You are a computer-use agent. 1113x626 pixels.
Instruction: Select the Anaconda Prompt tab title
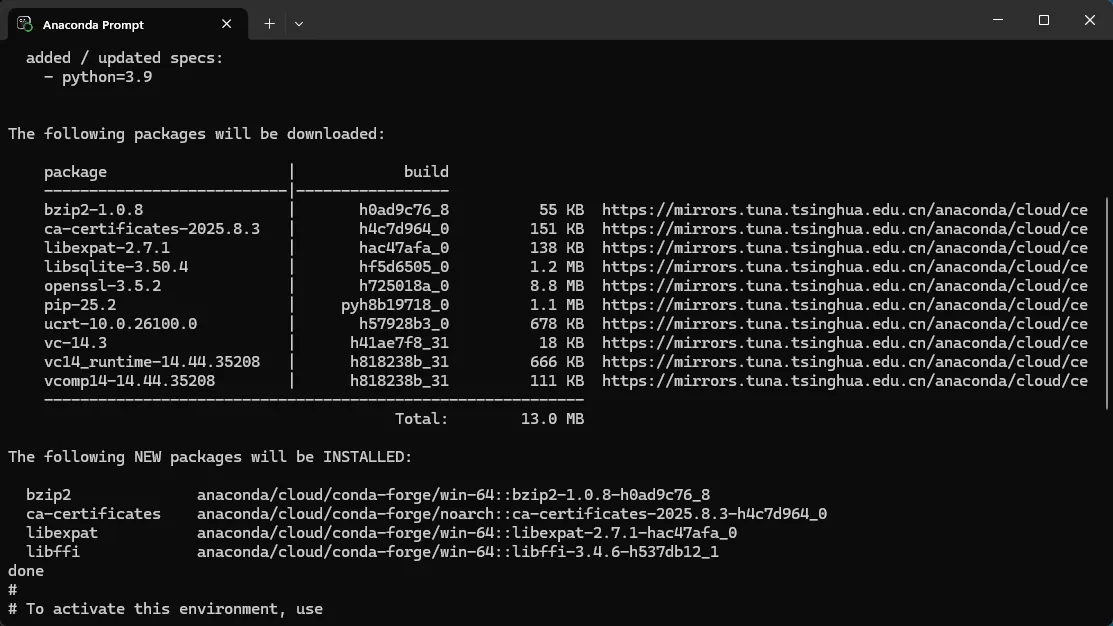pos(93,24)
